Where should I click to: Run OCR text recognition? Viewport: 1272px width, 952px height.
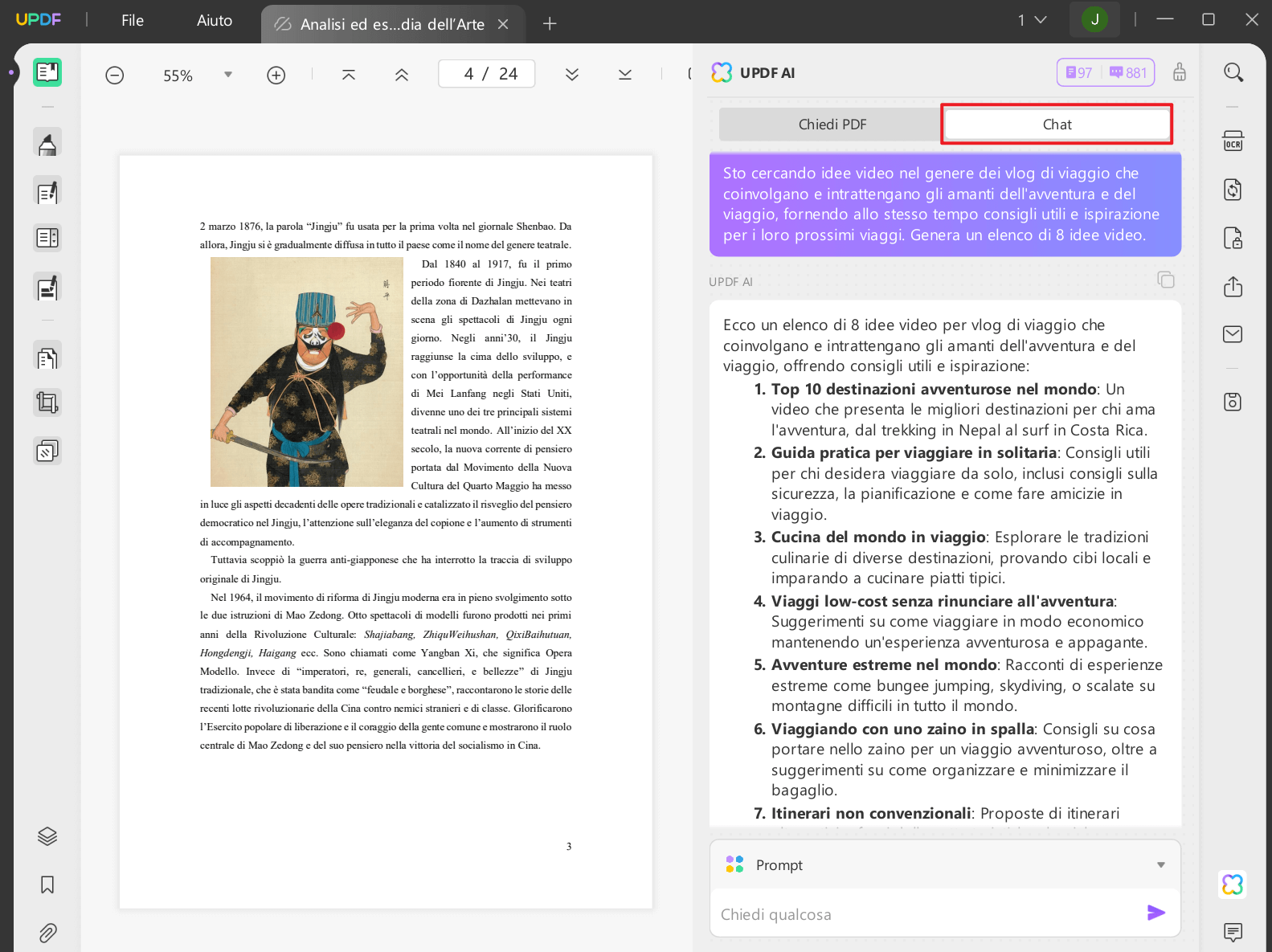[x=1233, y=141]
